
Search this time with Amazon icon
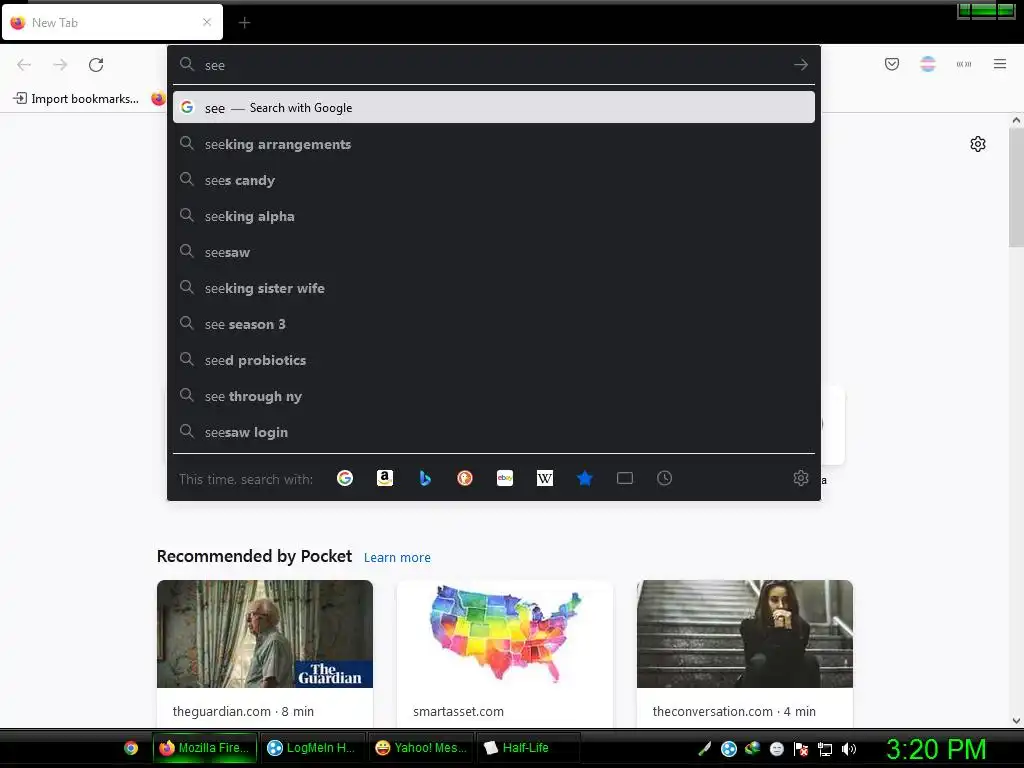point(385,478)
